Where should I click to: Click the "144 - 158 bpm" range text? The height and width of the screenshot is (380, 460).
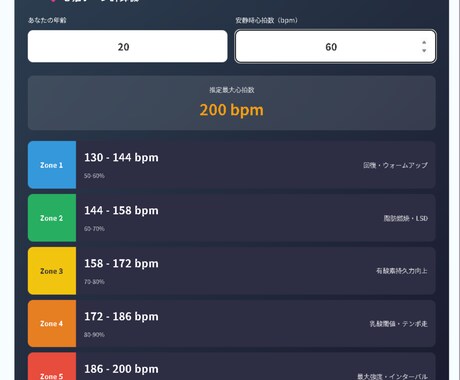tap(121, 210)
